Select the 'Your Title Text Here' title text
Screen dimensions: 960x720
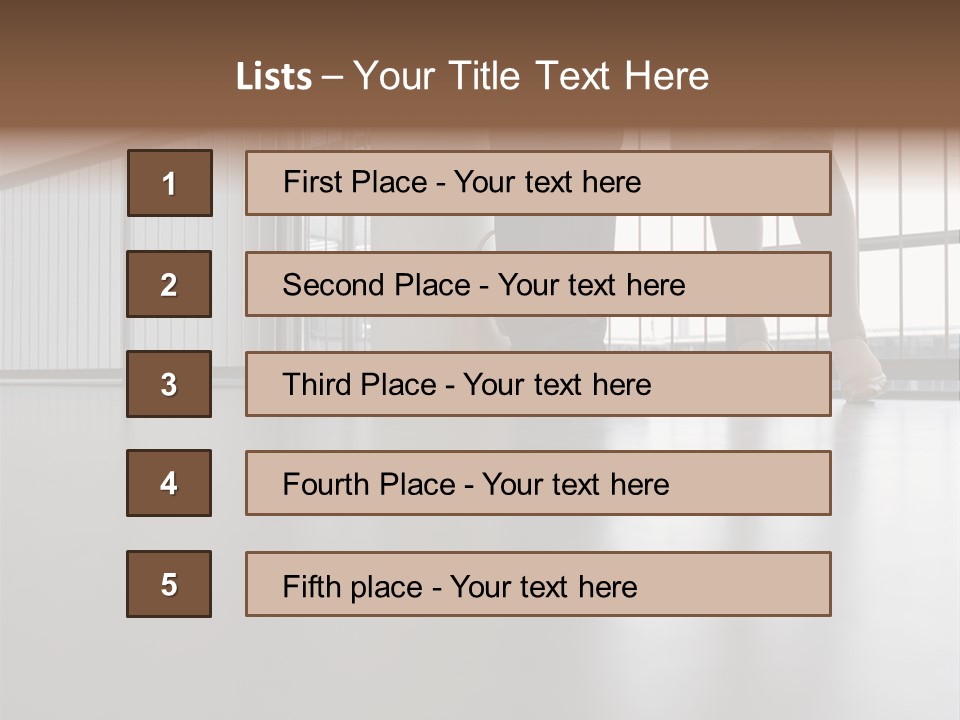[x=531, y=76]
